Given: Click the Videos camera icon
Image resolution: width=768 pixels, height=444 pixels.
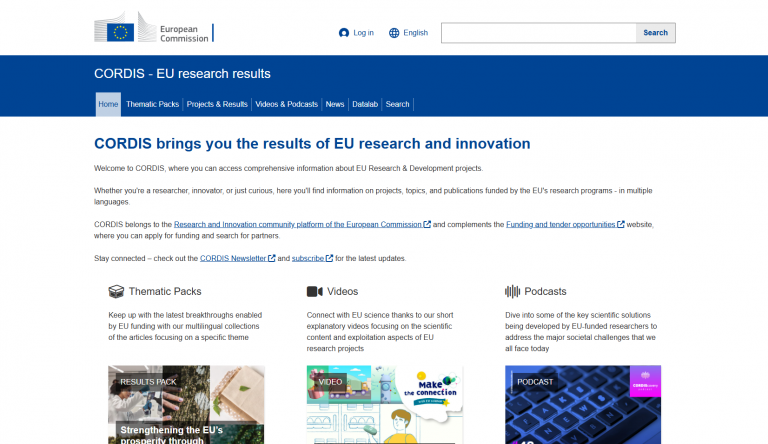Looking at the screenshot, I should pos(314,292).
